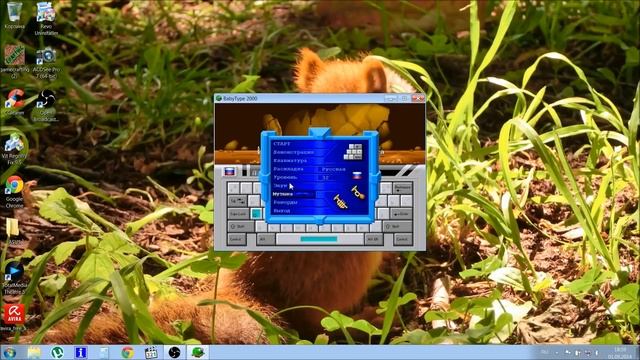Toggle the Музыка music option
This screenshot has width=640, height=360.
click(x=283, y=194)
